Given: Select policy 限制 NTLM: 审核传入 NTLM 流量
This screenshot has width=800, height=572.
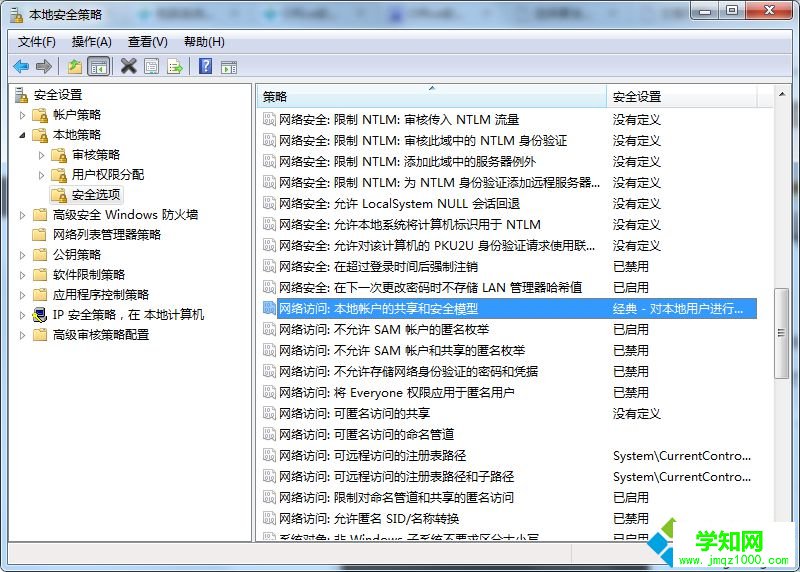Looking at the screenshot, I should point(399,120).
